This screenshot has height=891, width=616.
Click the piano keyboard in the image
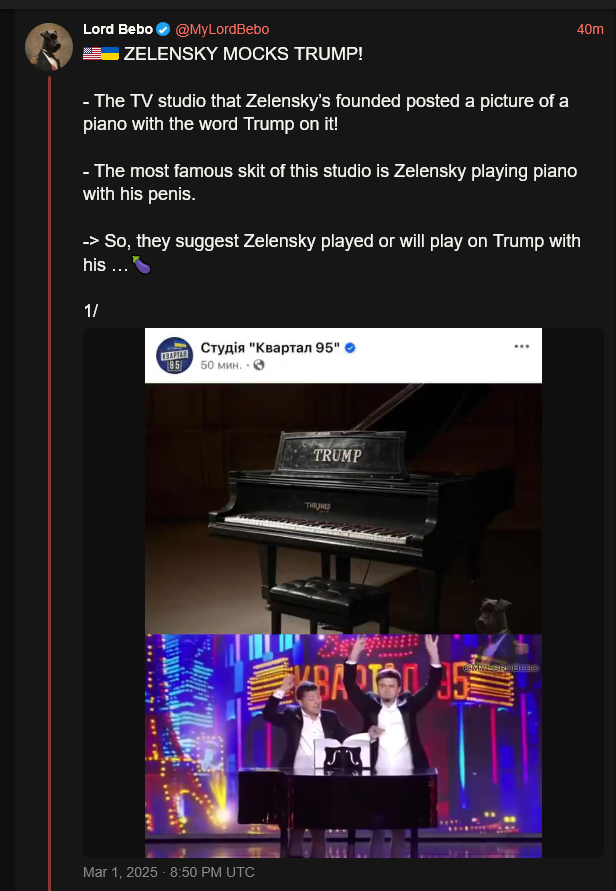(x=318, y=528)
